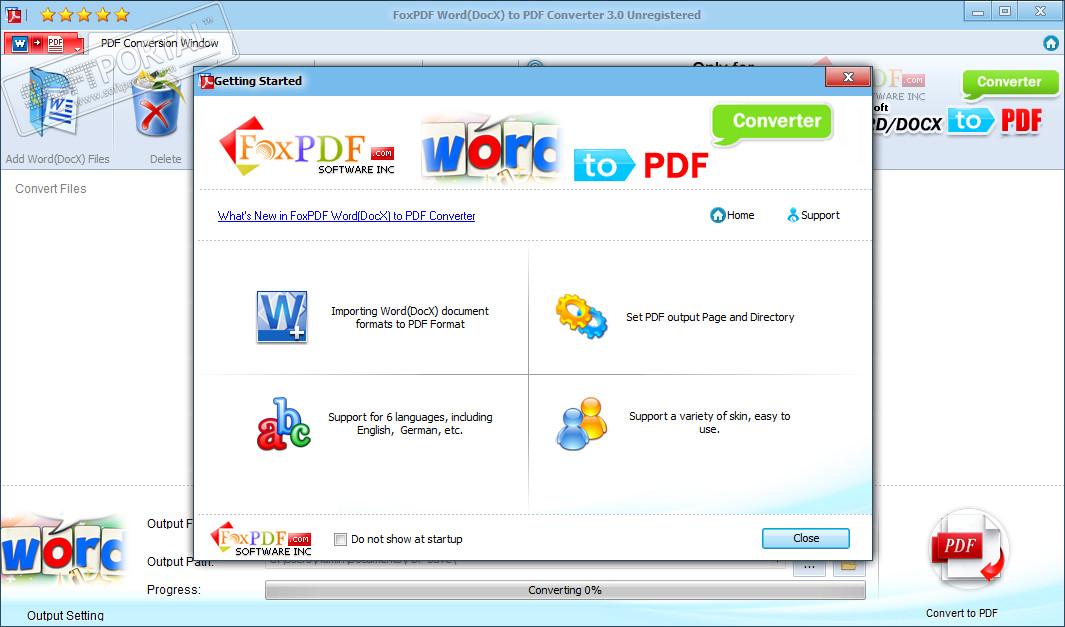Click the Add Word(DocX) Files icon

pos(53,105)
